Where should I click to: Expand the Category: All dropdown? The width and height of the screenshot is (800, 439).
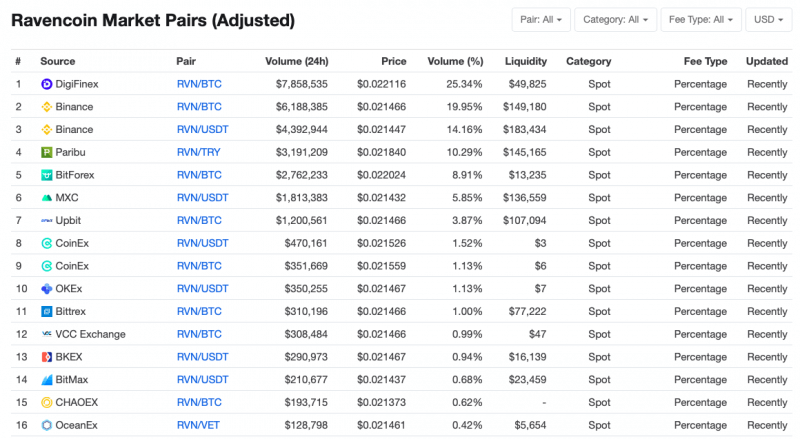tap(617, 19)
